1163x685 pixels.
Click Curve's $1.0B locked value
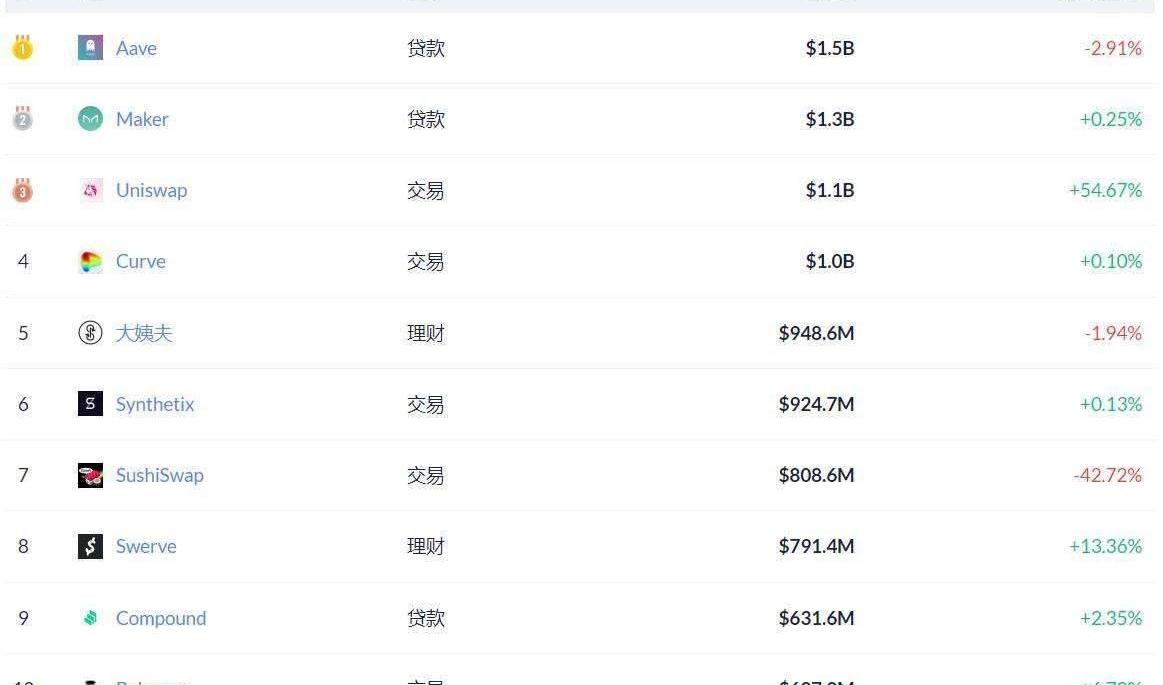tap(829, 262)
